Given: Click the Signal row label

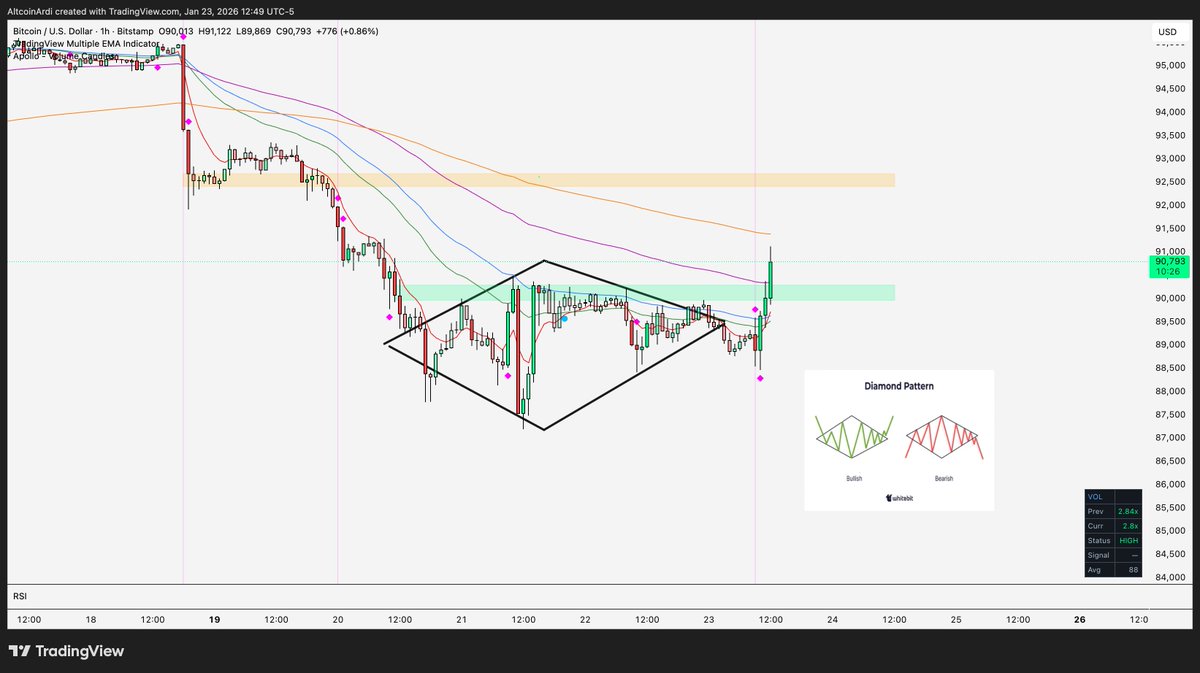Looking at the screenshot, I should tap(1098, 555).
